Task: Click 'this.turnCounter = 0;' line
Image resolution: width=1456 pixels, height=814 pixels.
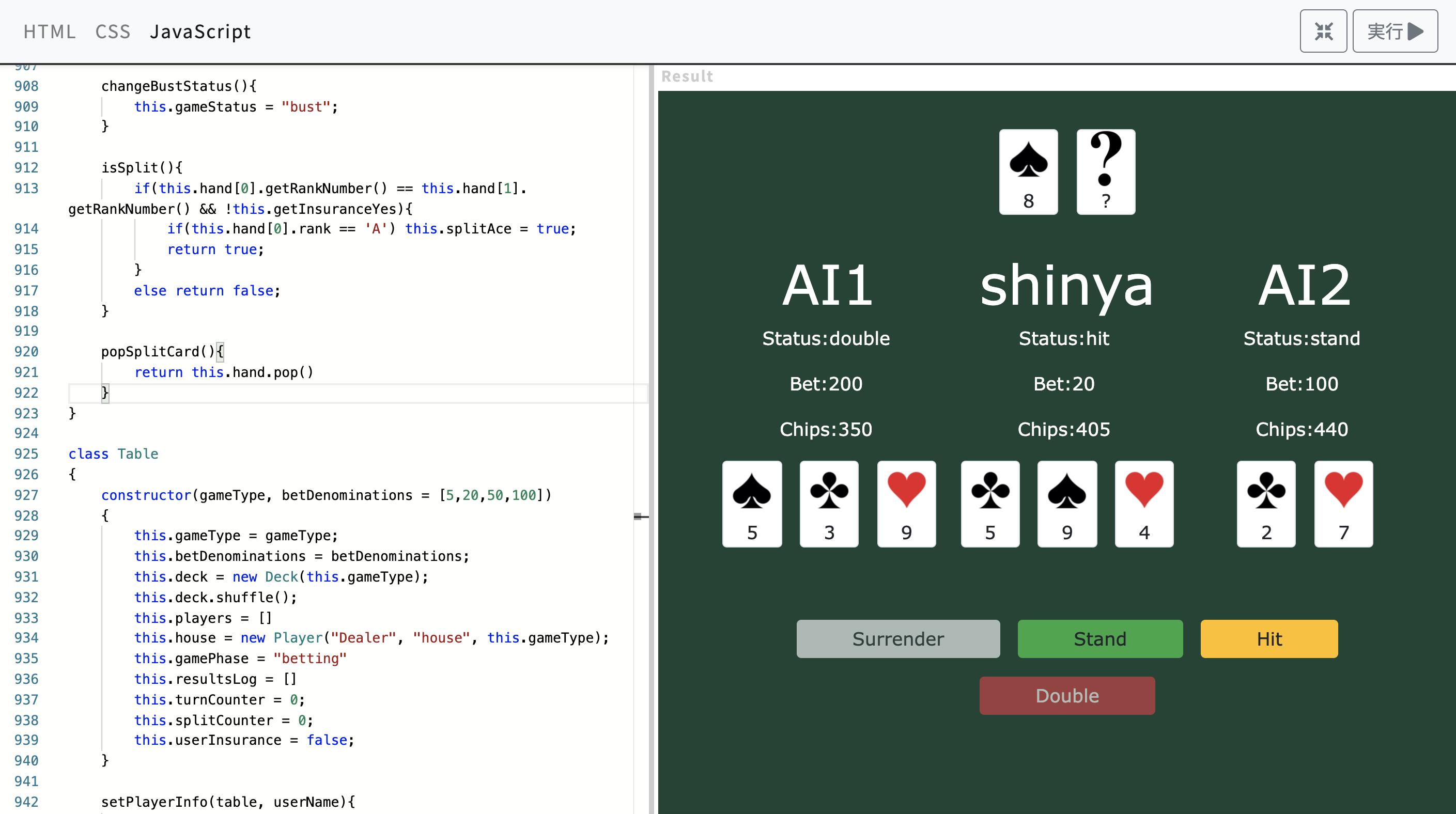Action: click(219, 699)
